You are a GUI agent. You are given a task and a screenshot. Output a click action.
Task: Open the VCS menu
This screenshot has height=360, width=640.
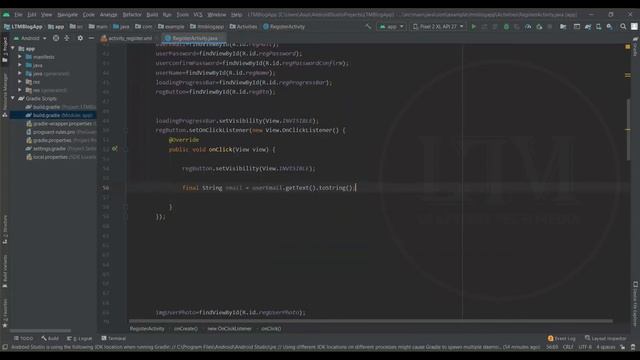(198, 15)
